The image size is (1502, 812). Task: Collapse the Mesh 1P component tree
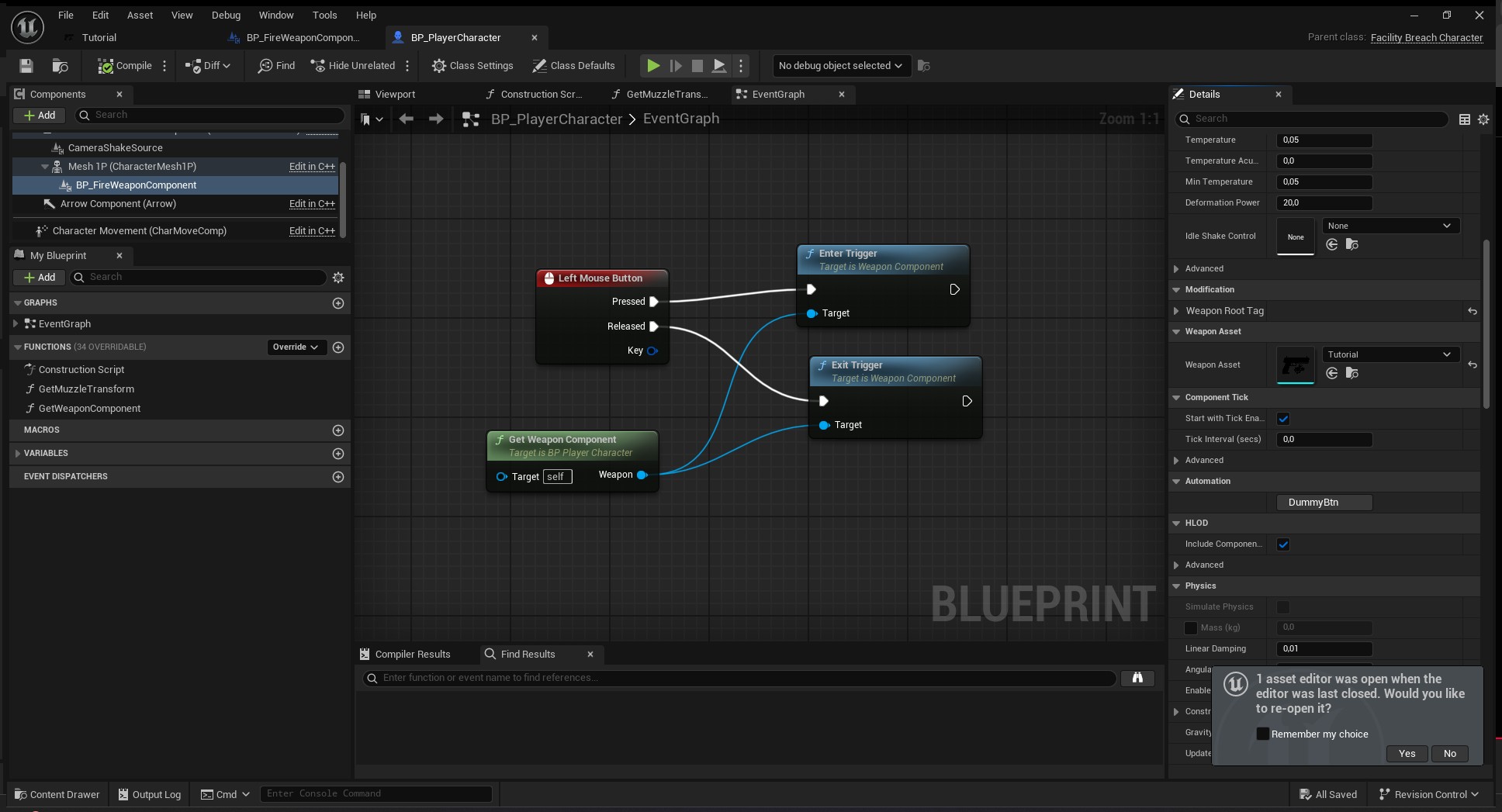(45, 167)
